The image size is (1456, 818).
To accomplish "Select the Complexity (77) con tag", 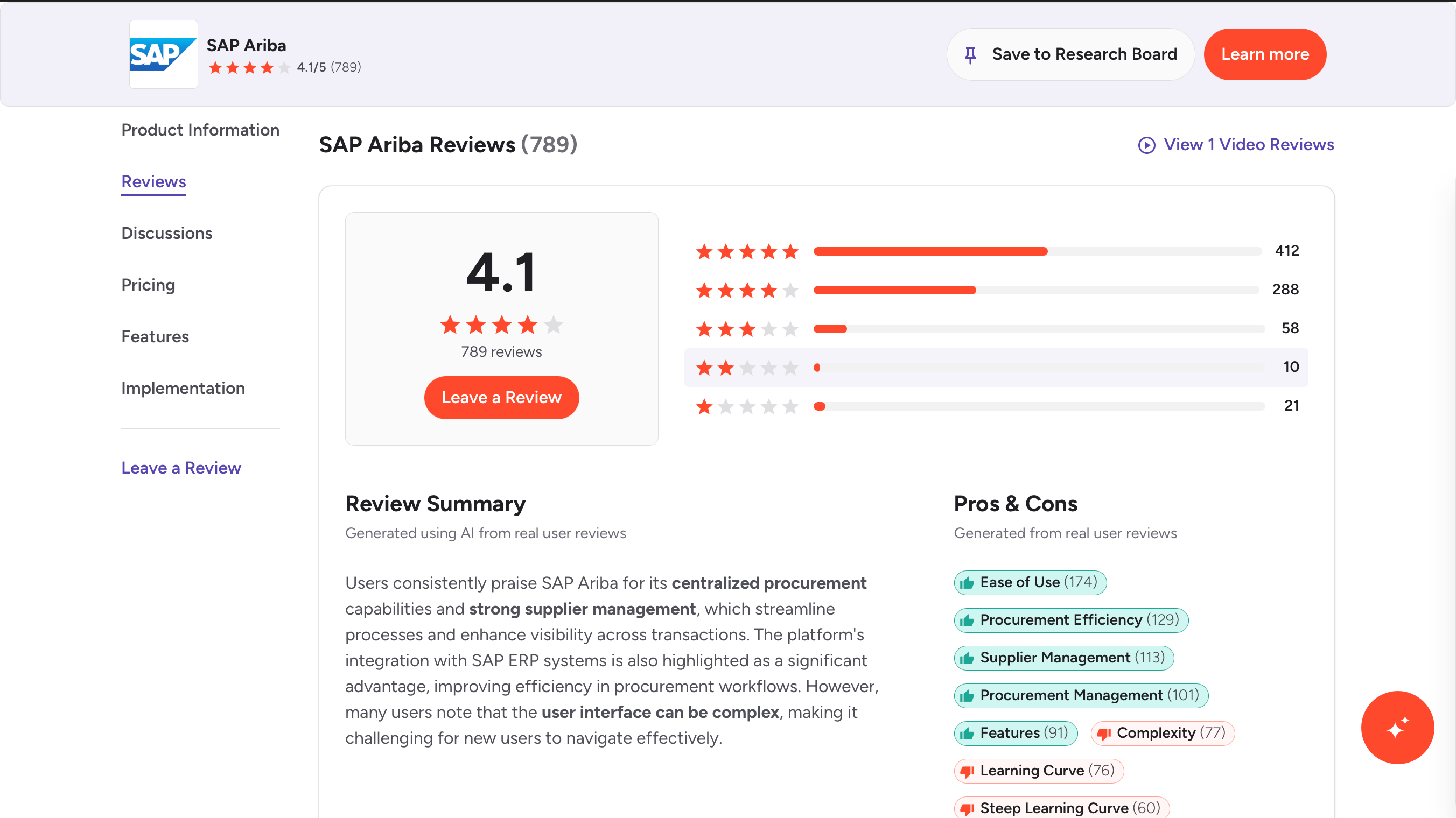I will pos(1162,734).
